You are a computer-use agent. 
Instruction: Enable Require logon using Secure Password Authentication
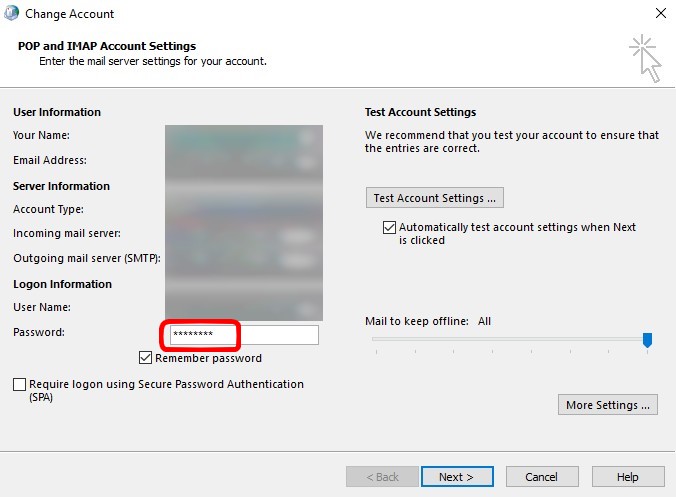tap(20, 384)
